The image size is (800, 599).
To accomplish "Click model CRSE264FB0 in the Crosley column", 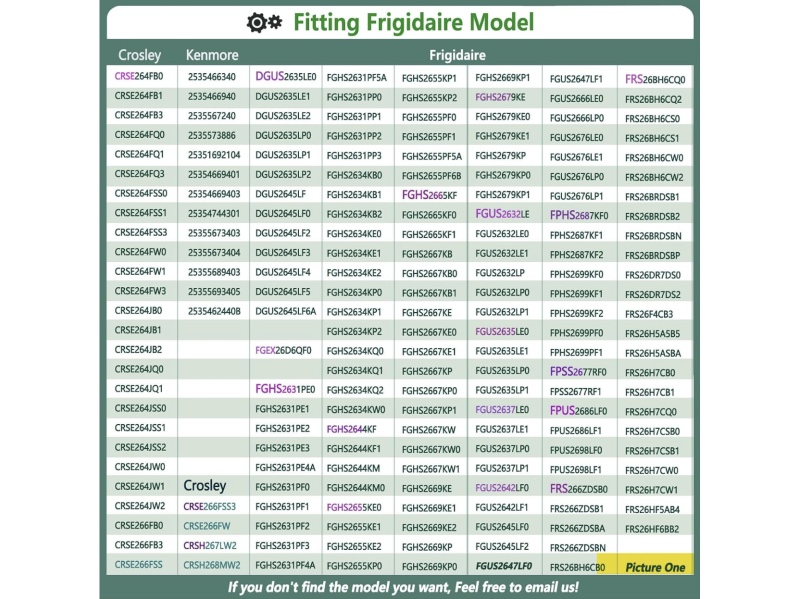I will coord(139,76).
